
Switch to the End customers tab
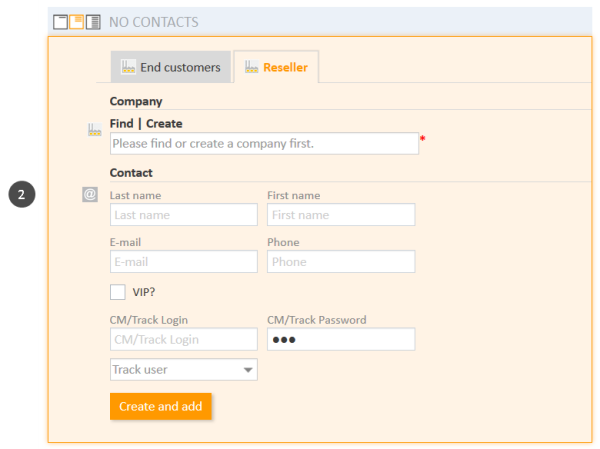[171, 67]
